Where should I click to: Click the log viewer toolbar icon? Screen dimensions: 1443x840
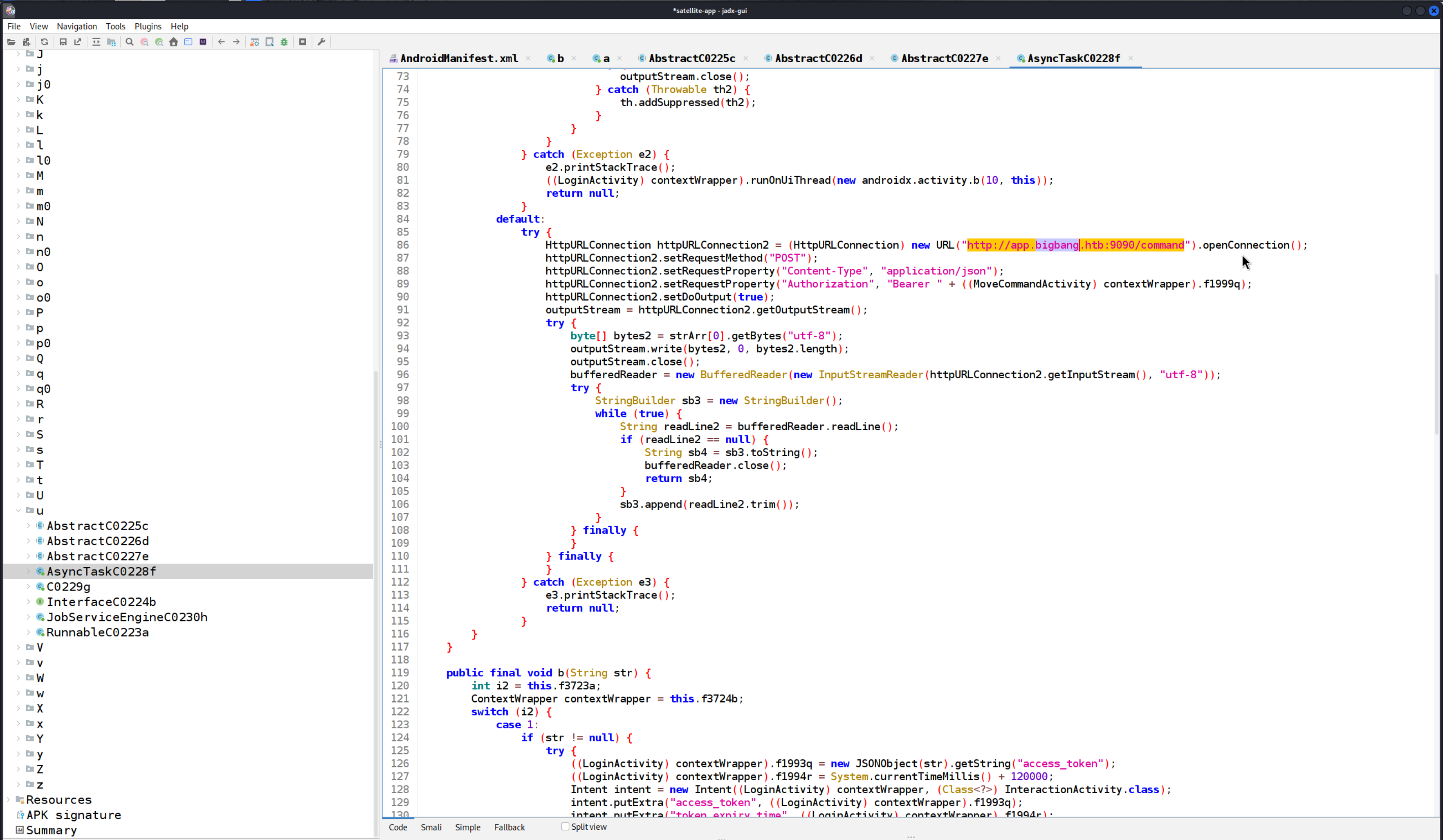point(302,42)
